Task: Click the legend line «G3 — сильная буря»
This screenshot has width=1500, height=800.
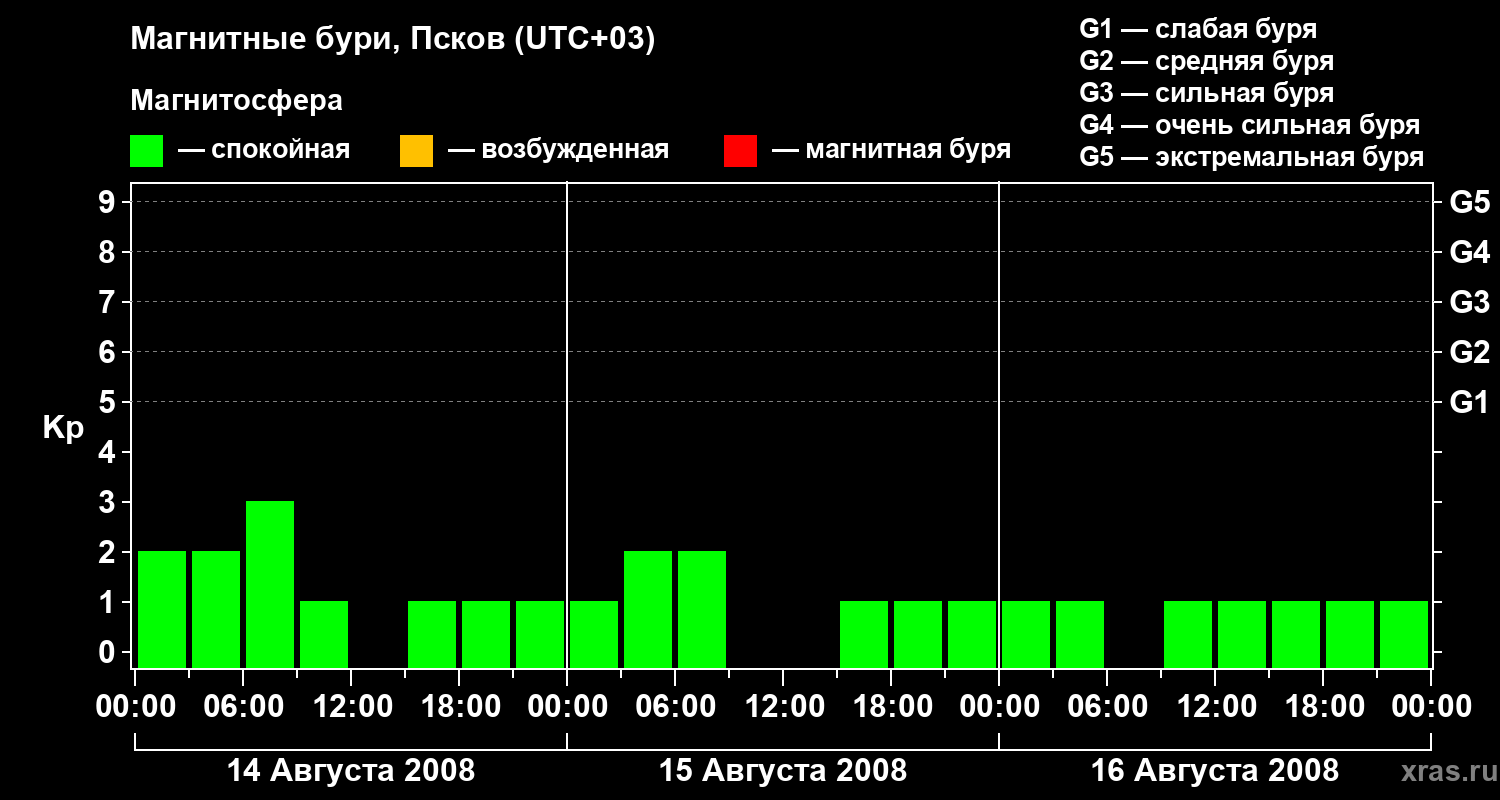Action: pyautogui.click(x=1207, y=93)
